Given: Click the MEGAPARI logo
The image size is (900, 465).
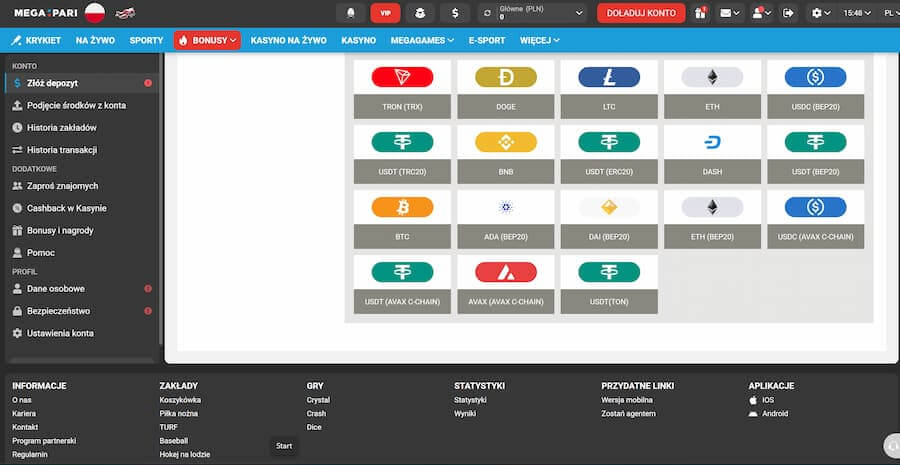Looking at the screenshot, I should point(45,13).
